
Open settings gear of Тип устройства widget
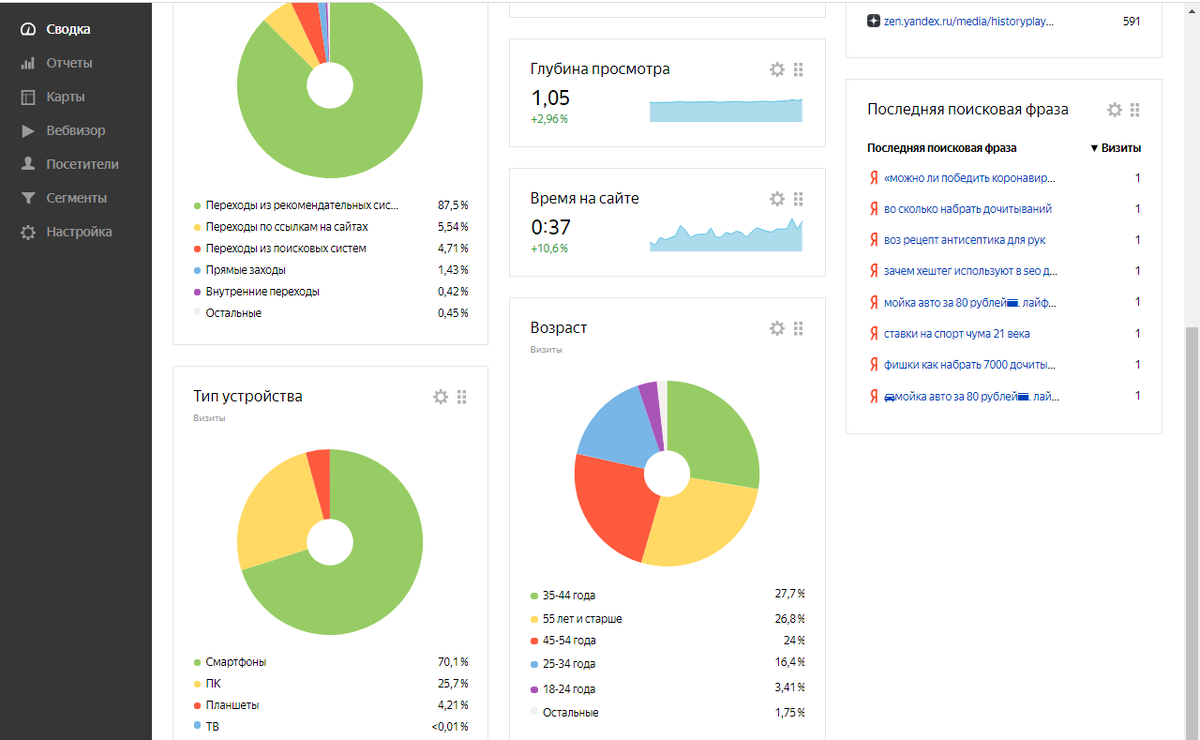coord(440,396)
